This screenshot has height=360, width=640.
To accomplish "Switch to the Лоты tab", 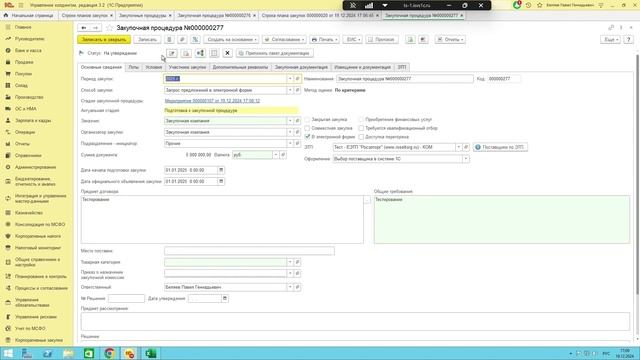I will [133, 67].
